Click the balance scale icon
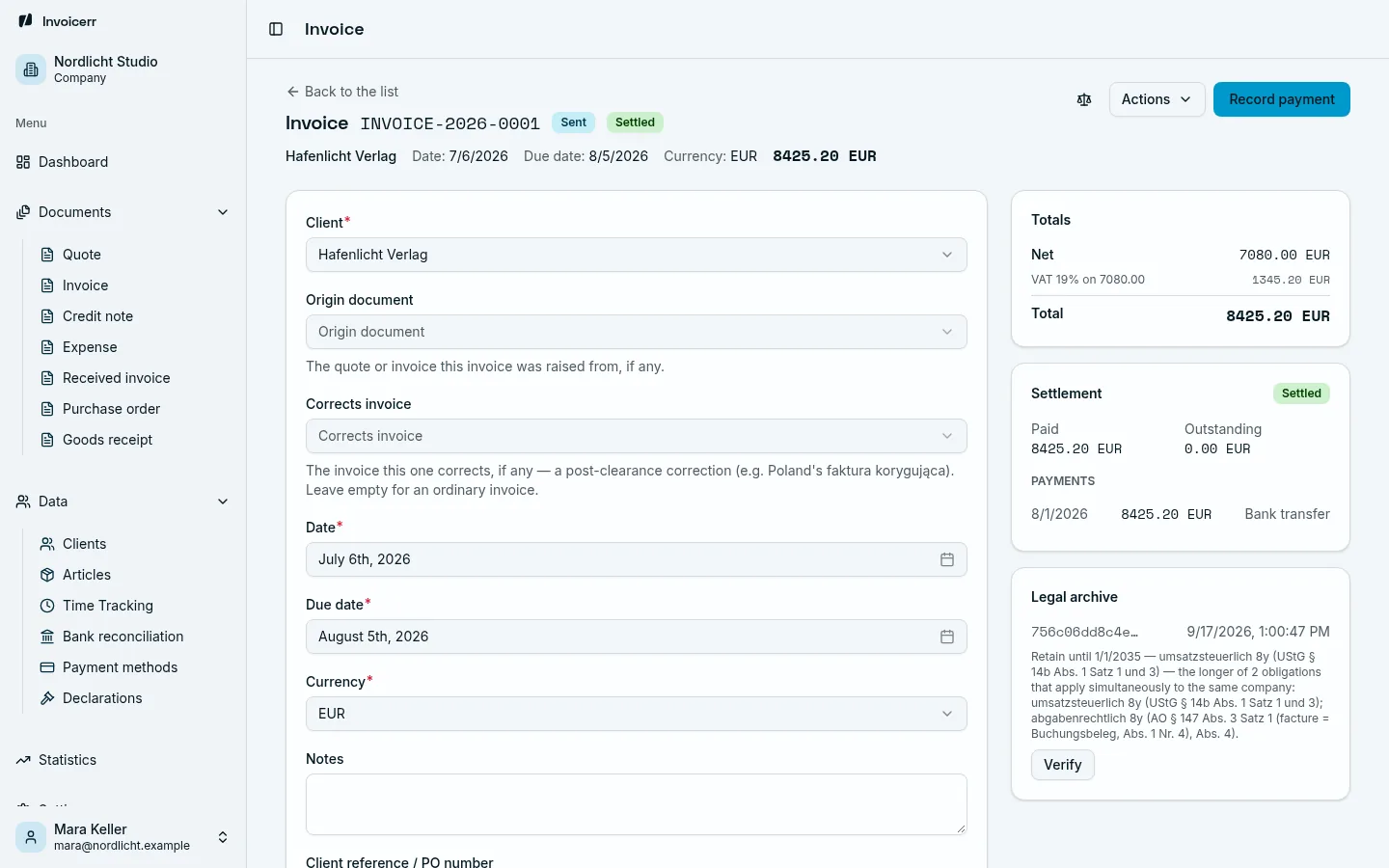 (x=1084, y=99)
